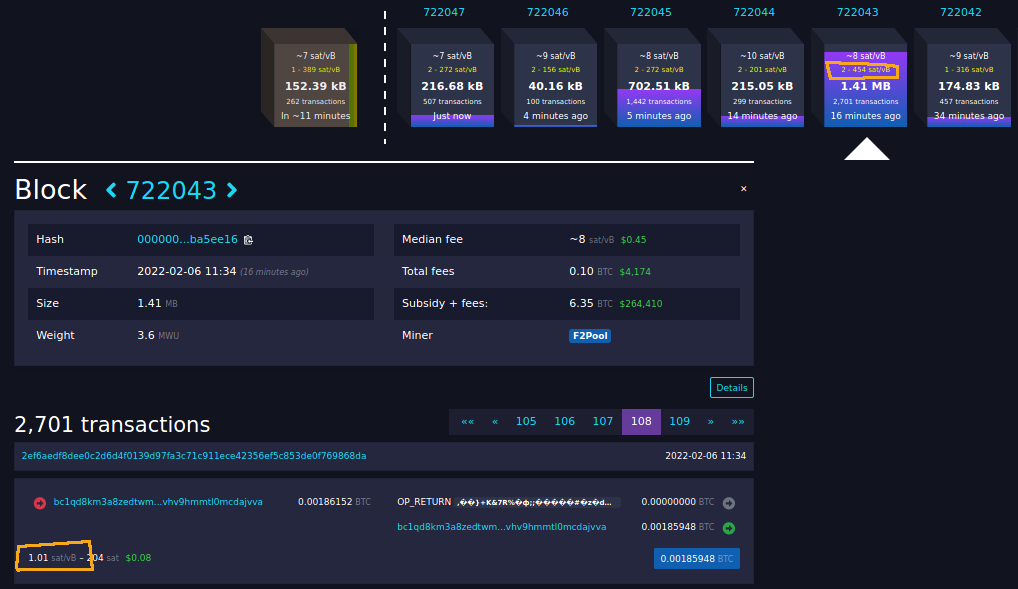This screenshot has width=1018, height=589.
Task: Jump to first page via double-left chevron
Action: click(466, 421)
